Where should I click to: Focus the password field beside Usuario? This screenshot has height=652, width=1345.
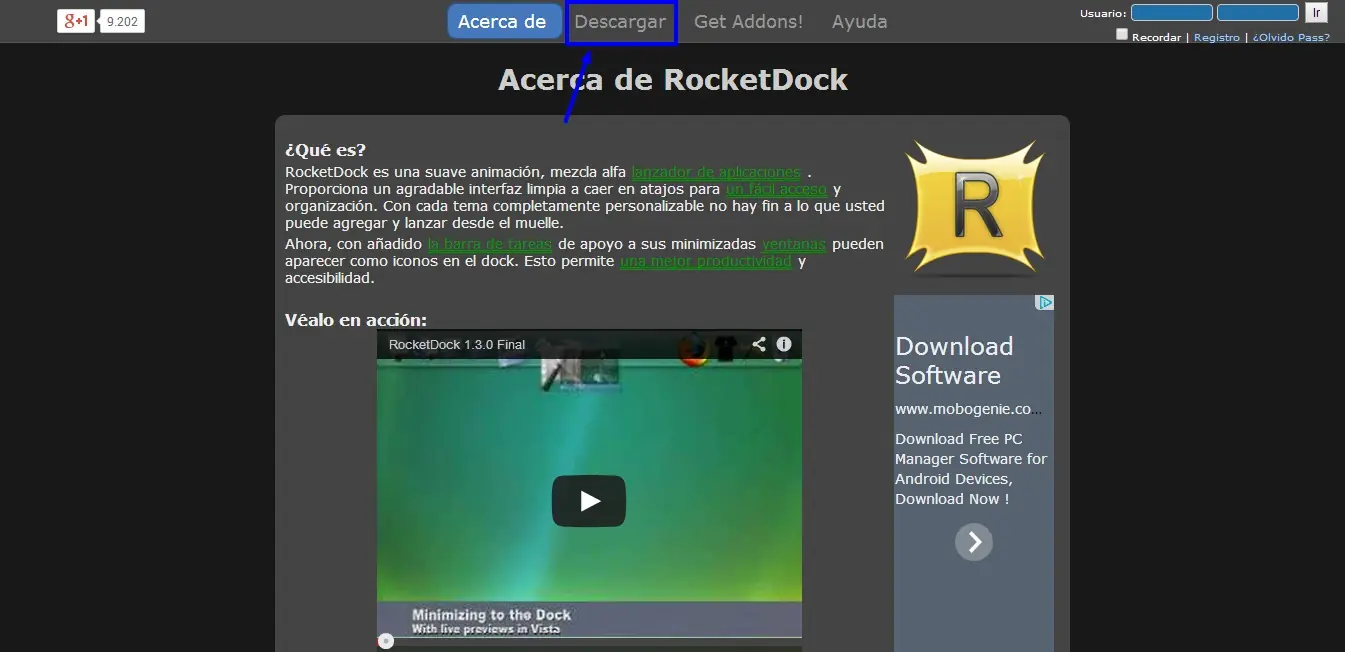(1257, 13)
